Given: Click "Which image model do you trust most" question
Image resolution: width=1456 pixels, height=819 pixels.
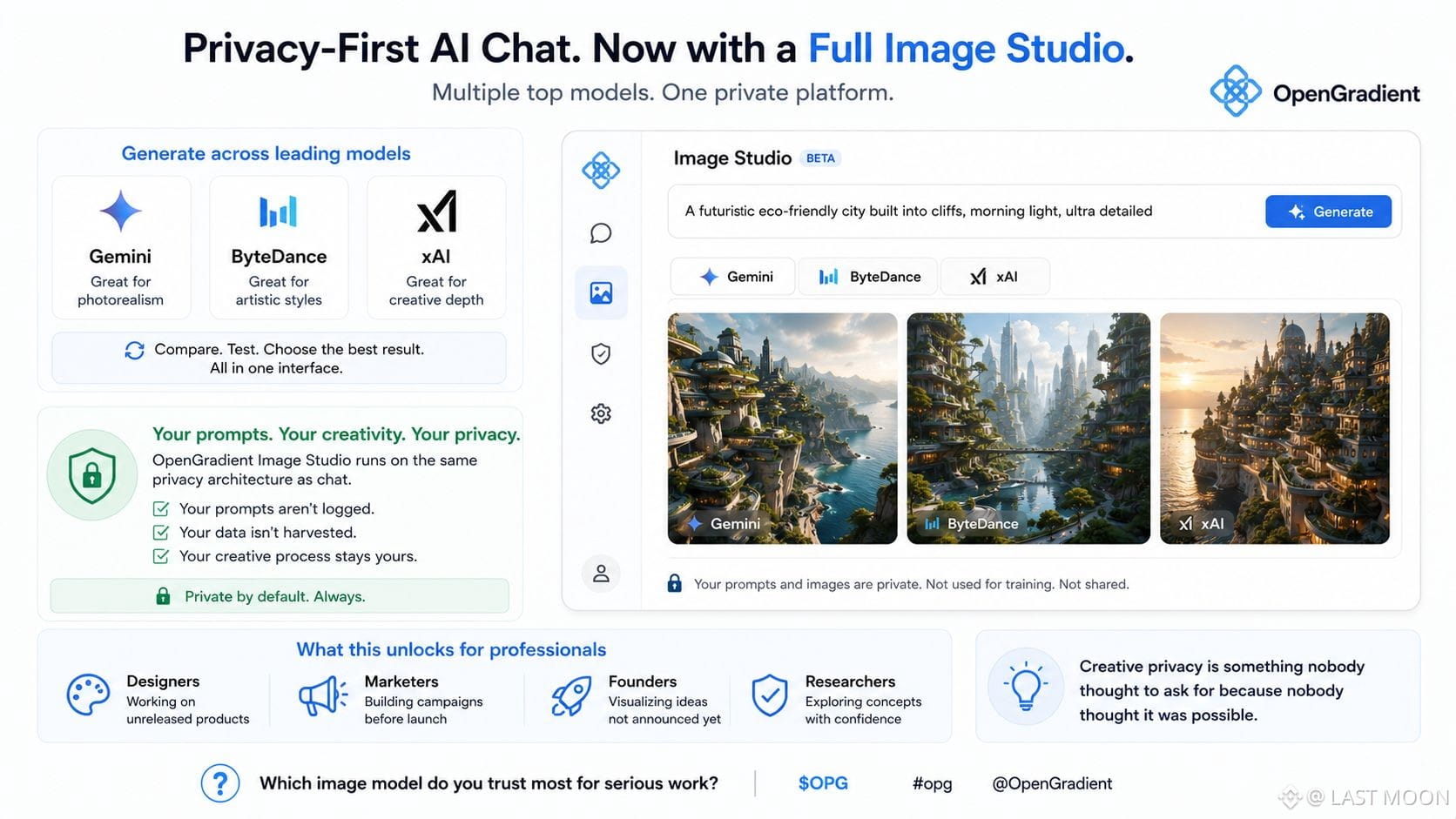Looking at the screenshot, I should click(x=489, y=783).
